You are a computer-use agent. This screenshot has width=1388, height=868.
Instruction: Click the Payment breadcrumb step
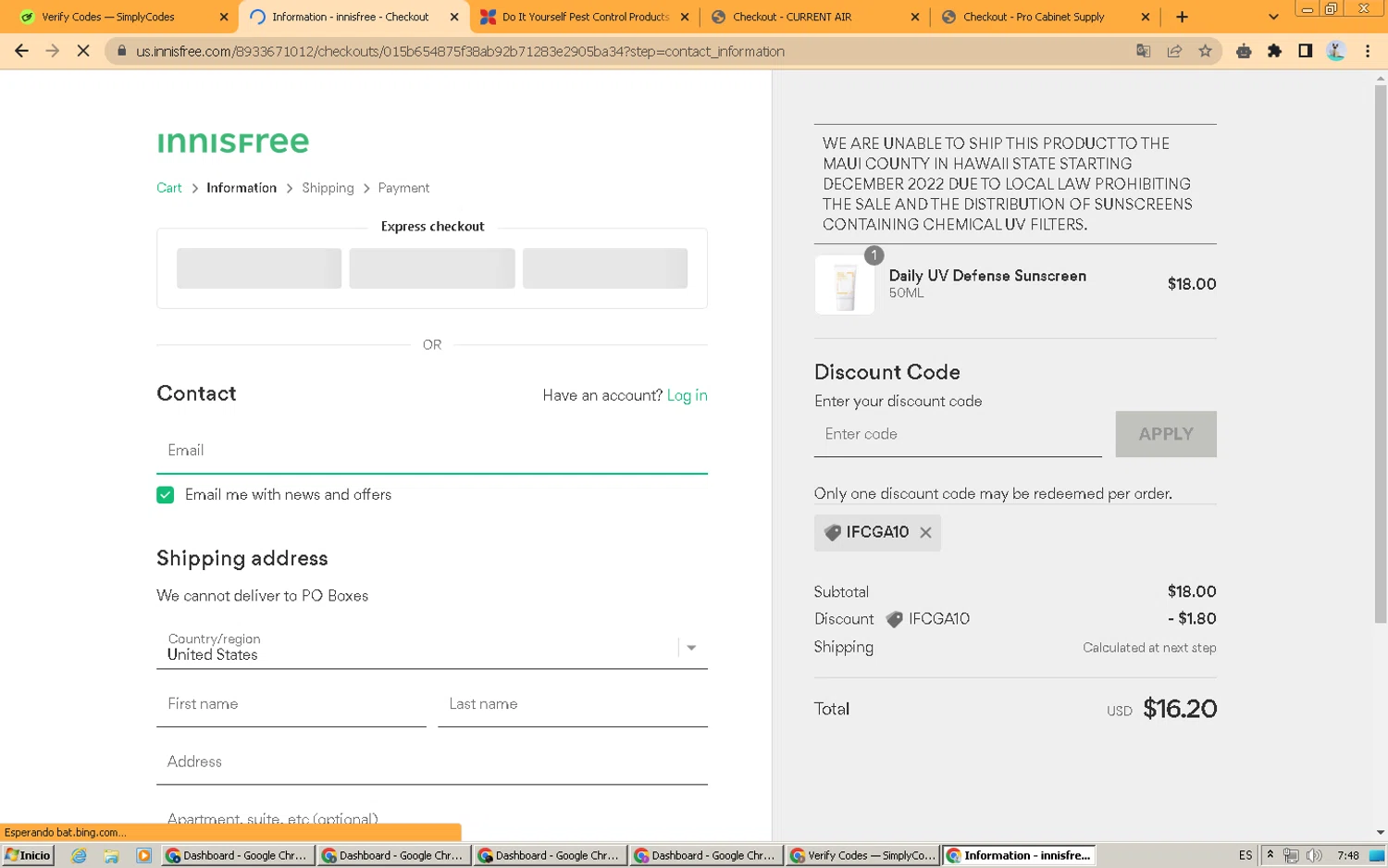[x=403, y=188]
